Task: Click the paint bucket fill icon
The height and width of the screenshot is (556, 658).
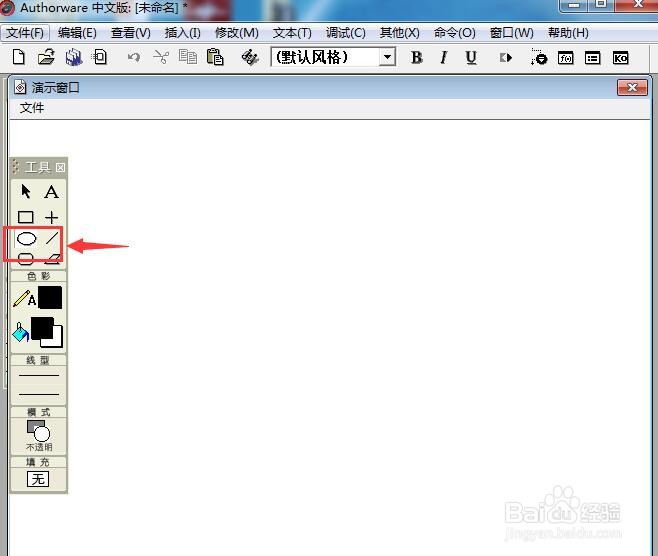Action: (21, 333)
